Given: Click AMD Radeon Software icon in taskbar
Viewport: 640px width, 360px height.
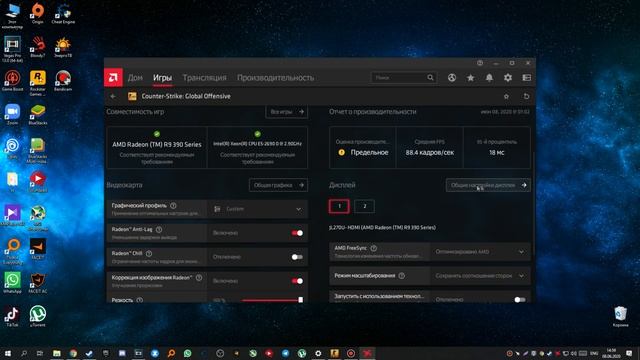Looking at the screenshot, I should click(367, 353).
